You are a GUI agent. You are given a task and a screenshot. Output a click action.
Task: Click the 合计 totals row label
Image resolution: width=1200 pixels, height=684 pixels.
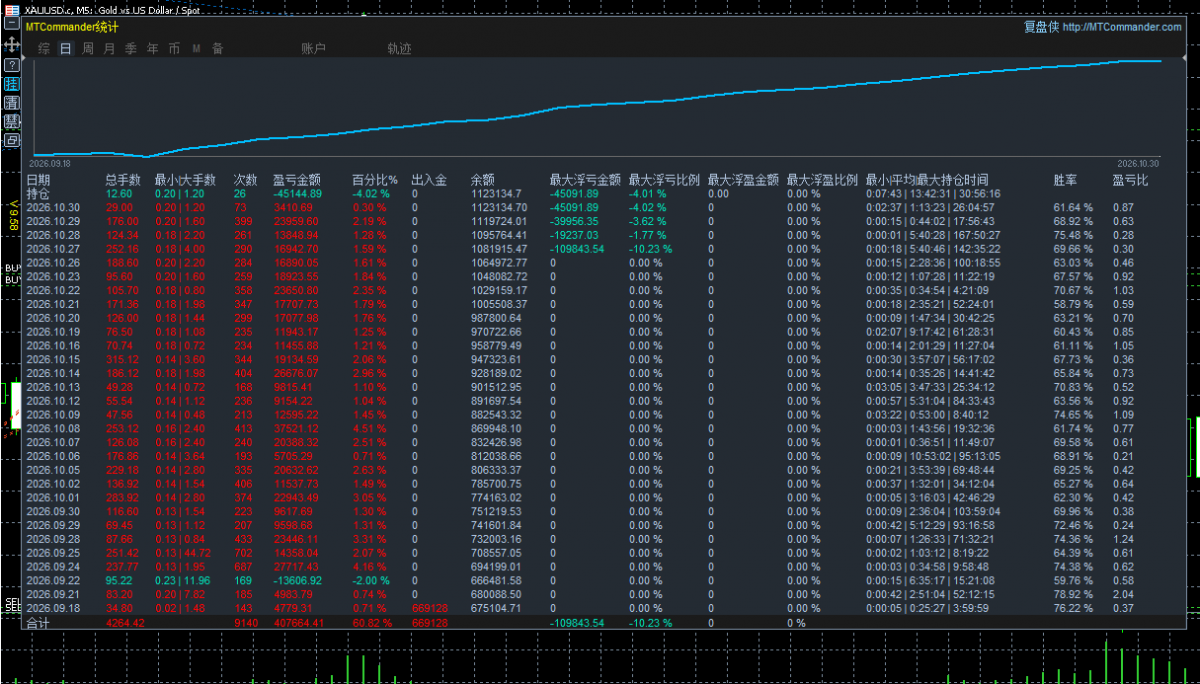click(38, 623)
